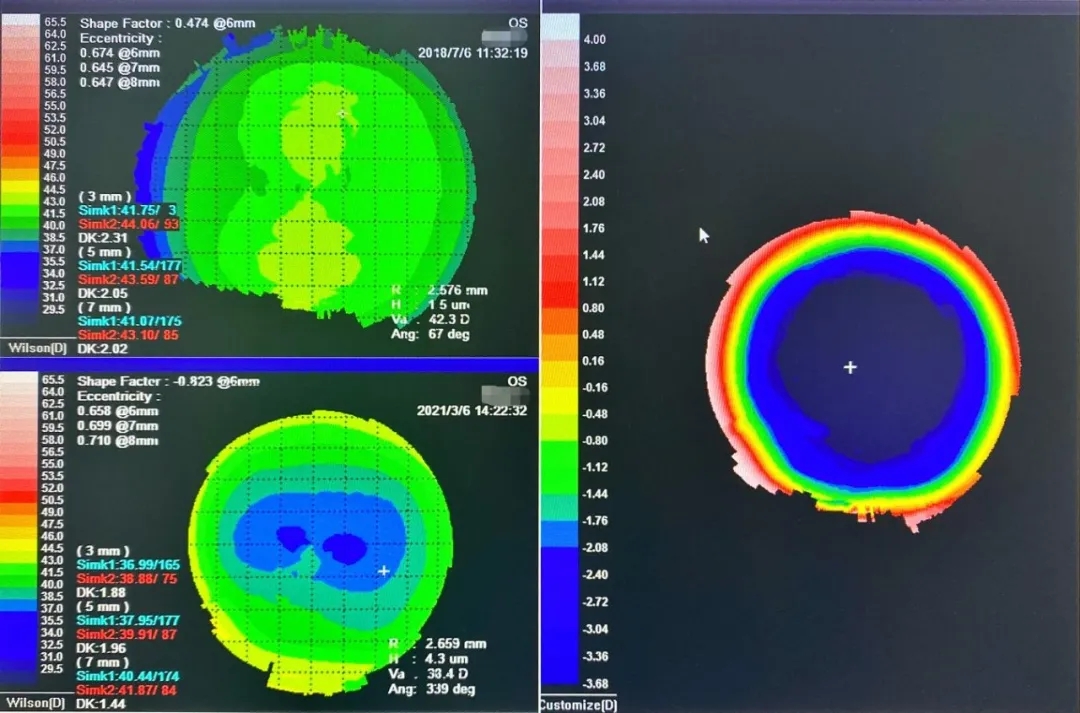Click the height value 4.3 um
This screenshot has height=713, width=1080.
446,659
